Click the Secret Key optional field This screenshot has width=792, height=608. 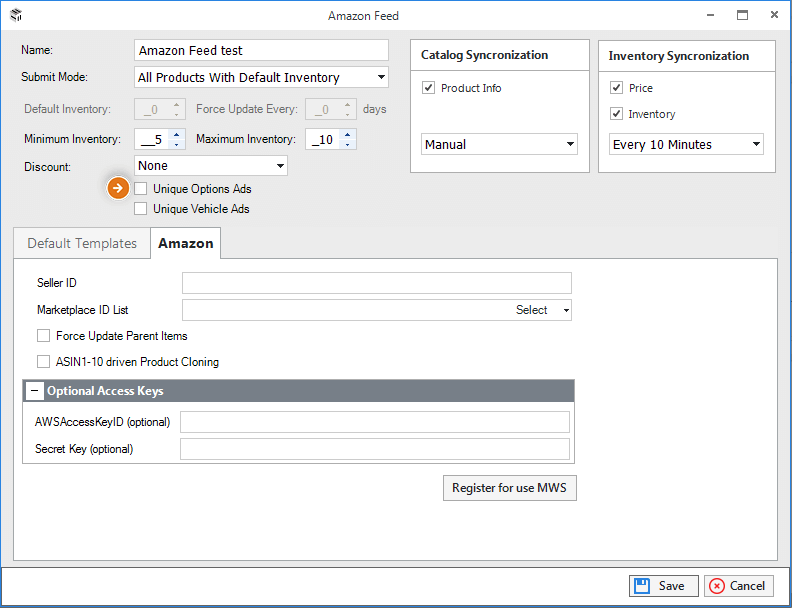pyautogui.click(x=375, y=449)
